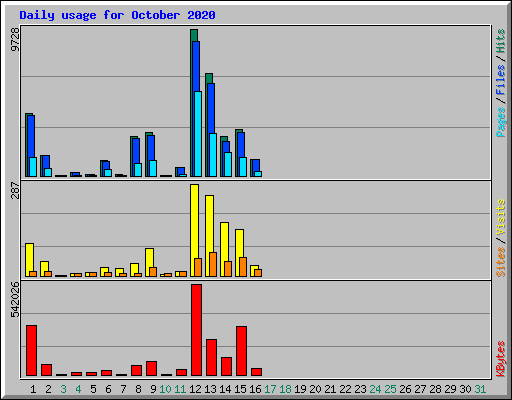Image resolution: width=512 pixels, height=400 pixels.
Task: Click day 8 on the x-axis
Action: [138, 389]
